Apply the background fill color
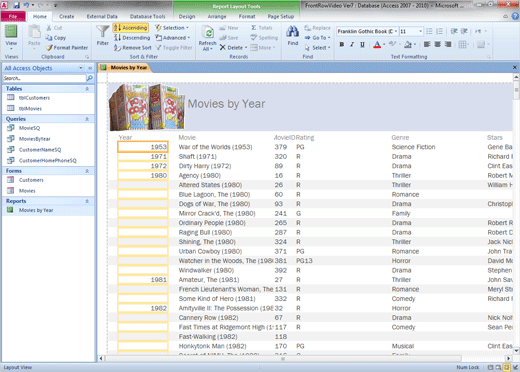520x372 pixels. (x=408, y=44)
